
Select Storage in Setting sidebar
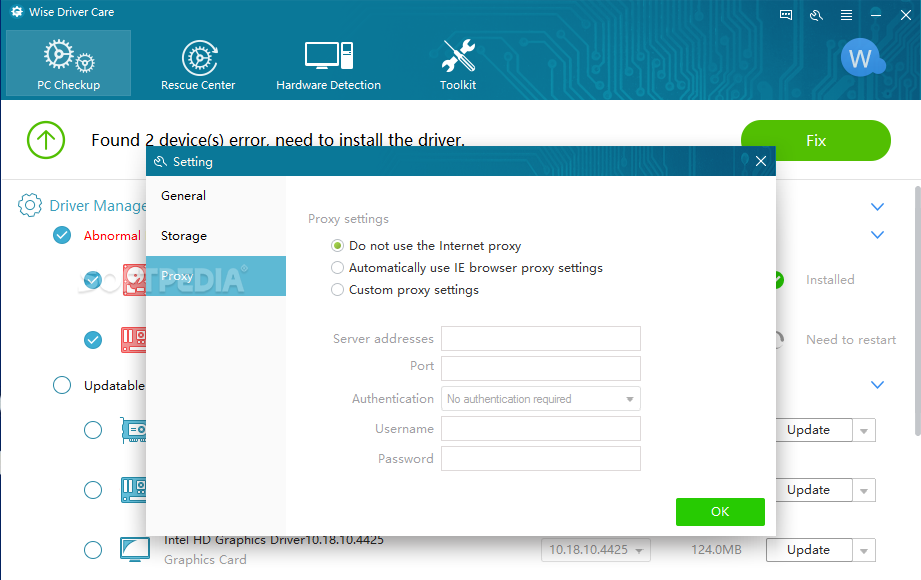216,236
